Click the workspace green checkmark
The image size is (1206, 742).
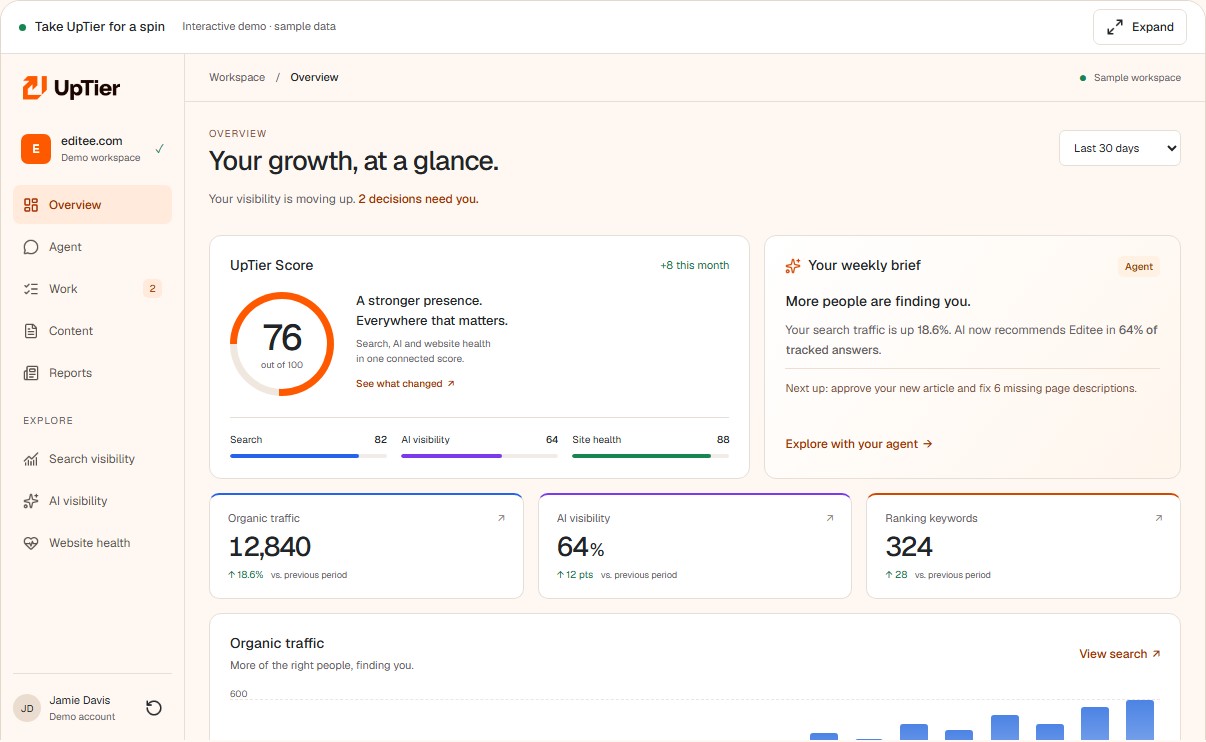pos(160,149)
